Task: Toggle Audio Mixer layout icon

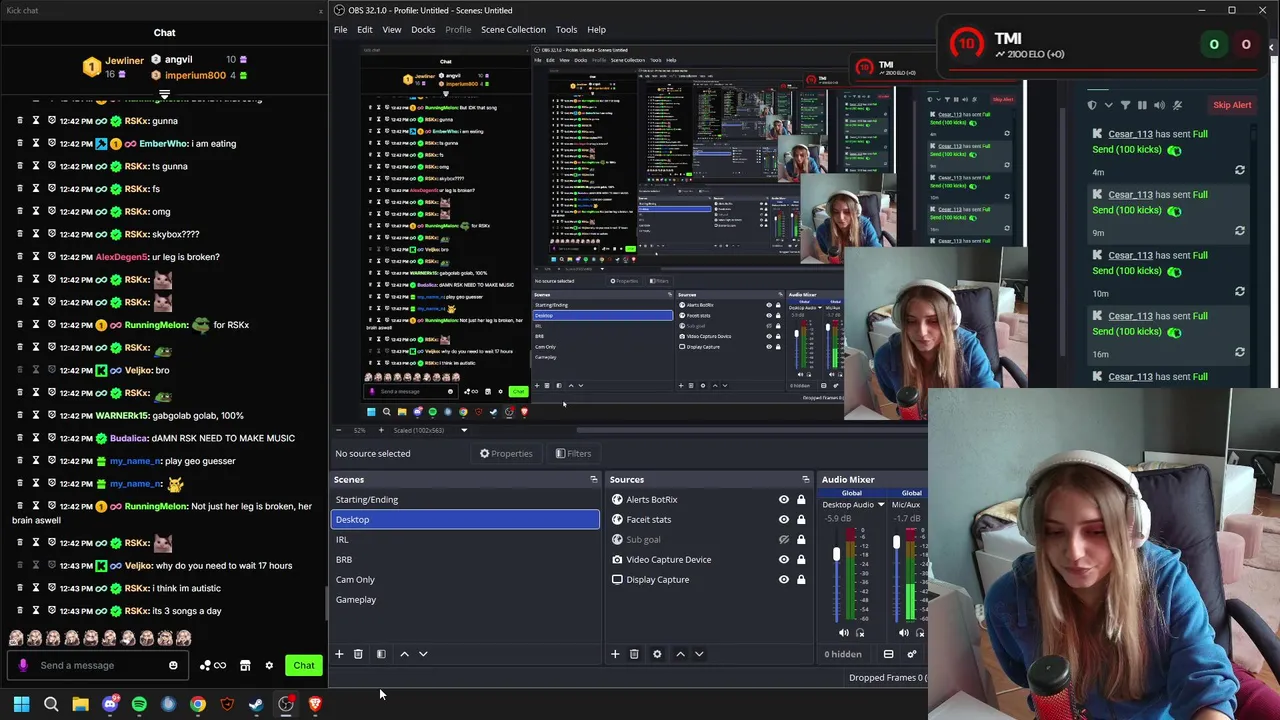Action: tap(888, 654)
